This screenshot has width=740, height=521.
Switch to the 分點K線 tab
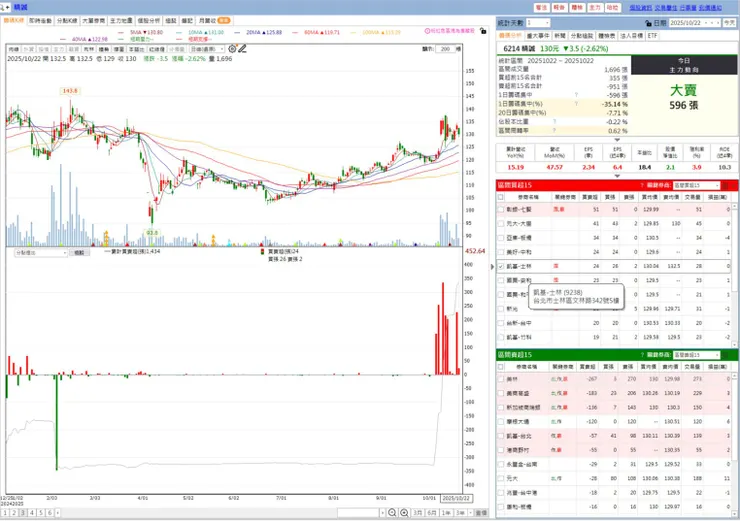click(x=67, y=21)
